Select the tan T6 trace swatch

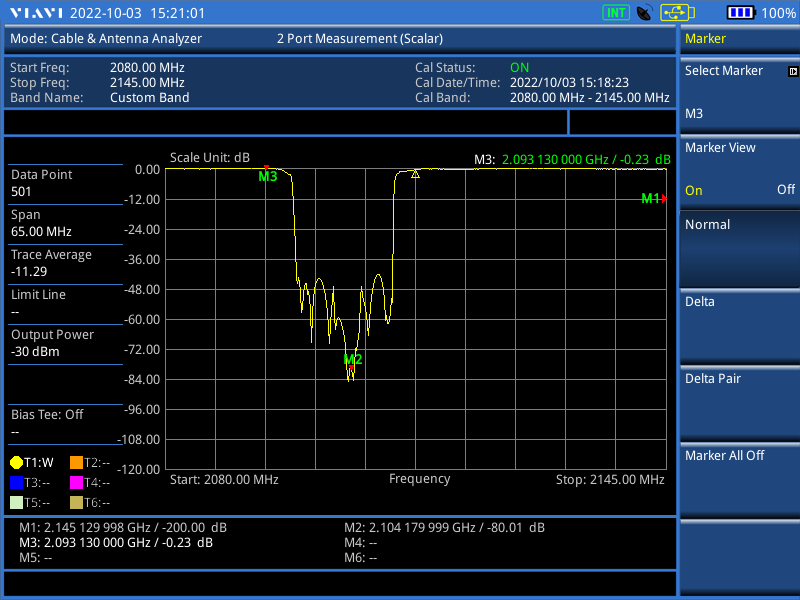pos(76,503)
